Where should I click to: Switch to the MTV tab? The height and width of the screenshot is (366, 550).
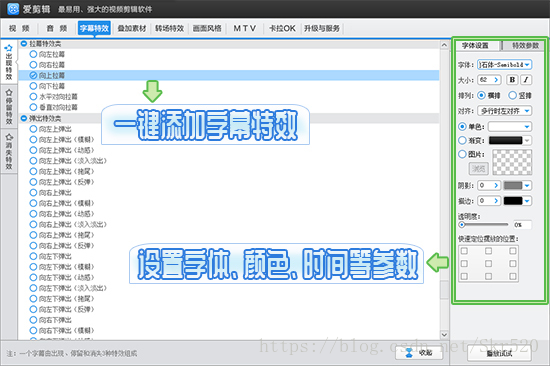click(x=245, y=28)
